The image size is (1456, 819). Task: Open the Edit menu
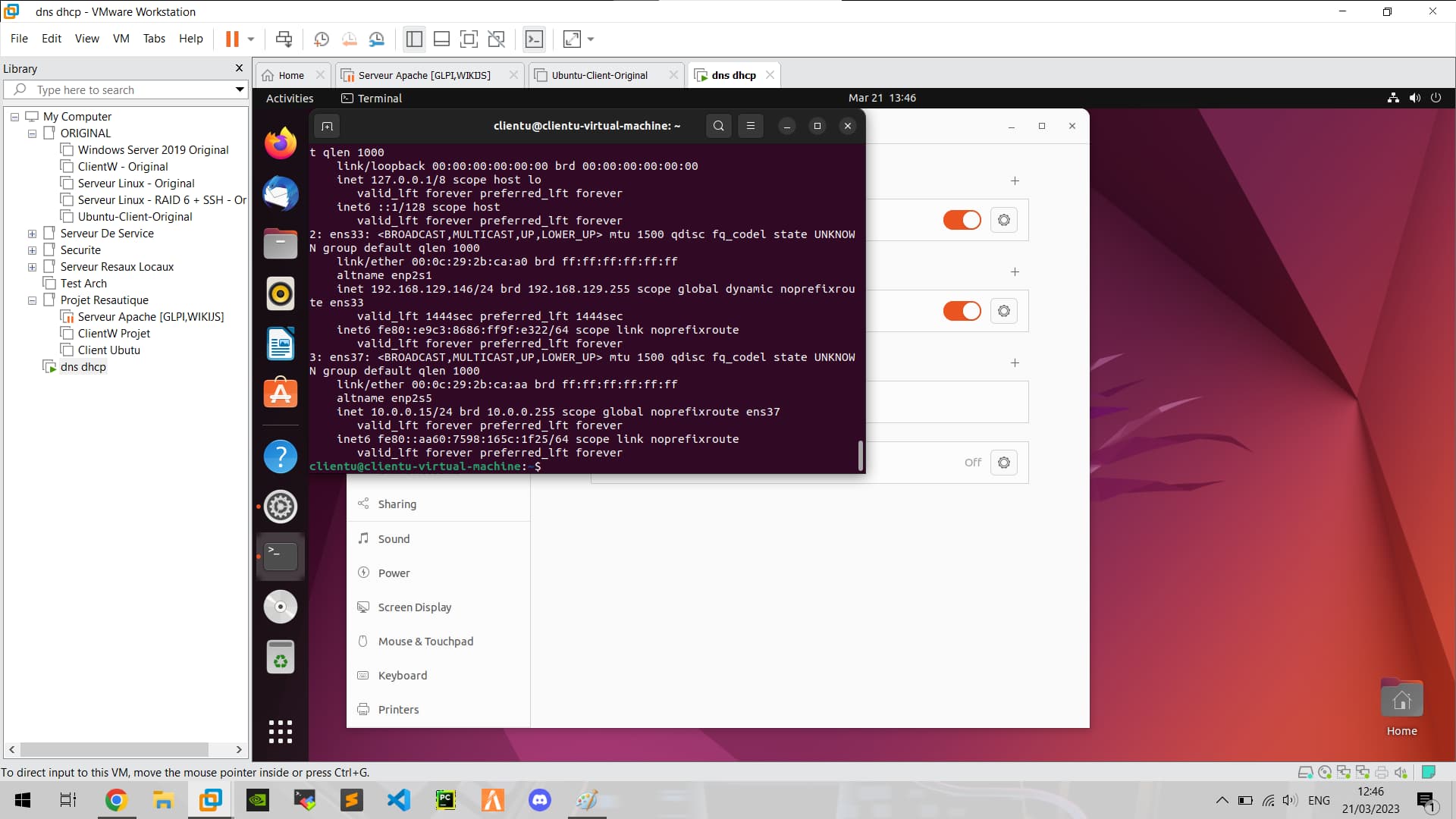pos(52,39)
